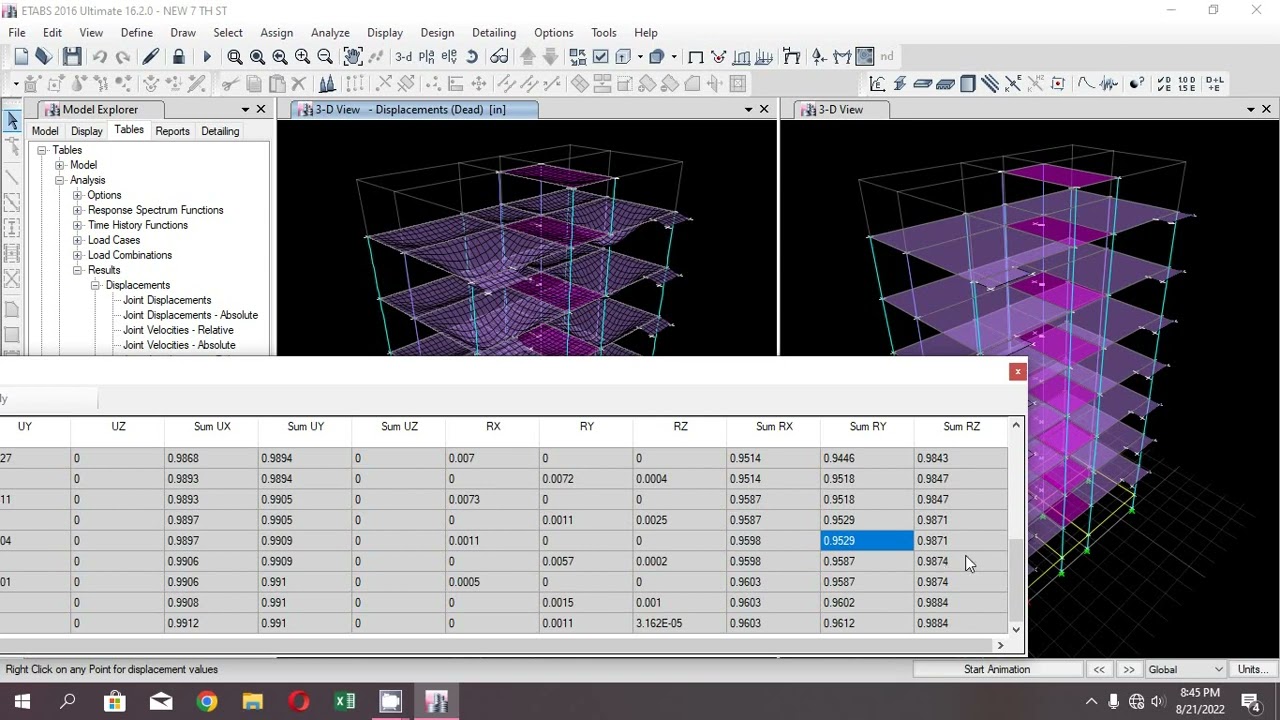Click the '<<' previous step button
This screenshot has width=1280, height=720.
tap(1099, 669)
